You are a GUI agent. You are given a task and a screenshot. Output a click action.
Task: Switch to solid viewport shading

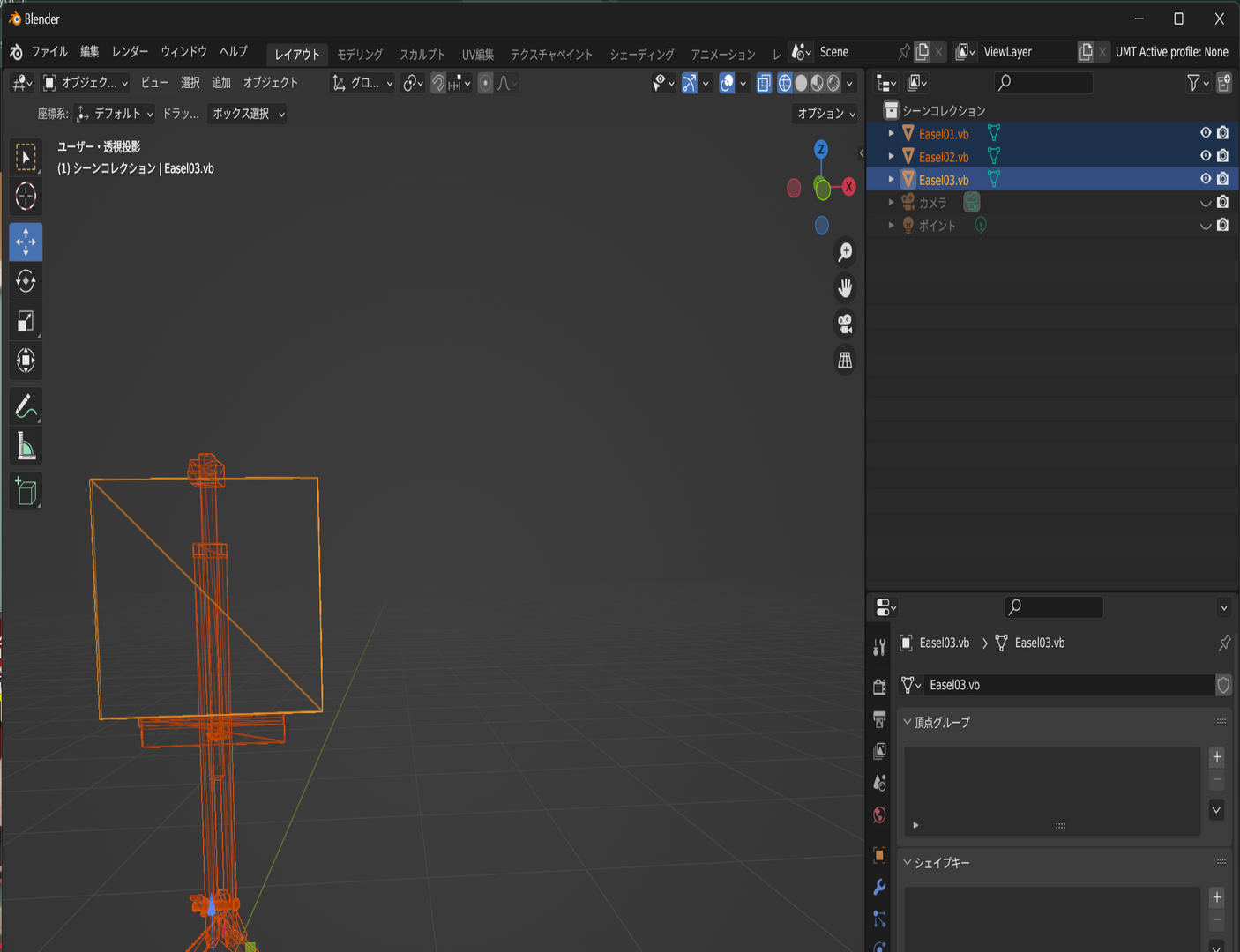click(801, 83)
